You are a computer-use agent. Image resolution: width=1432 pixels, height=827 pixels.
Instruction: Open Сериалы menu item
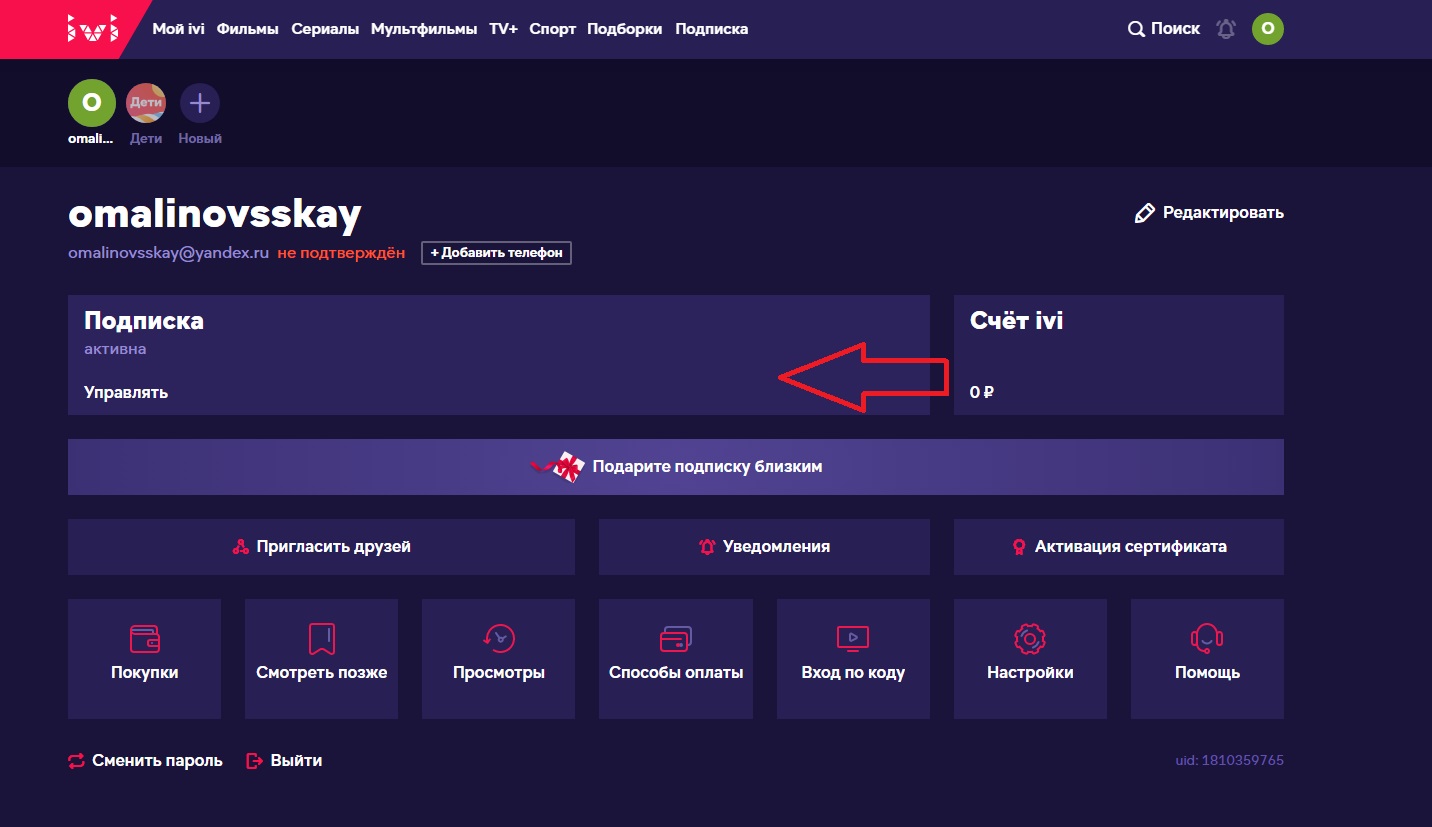pos(325,29)
